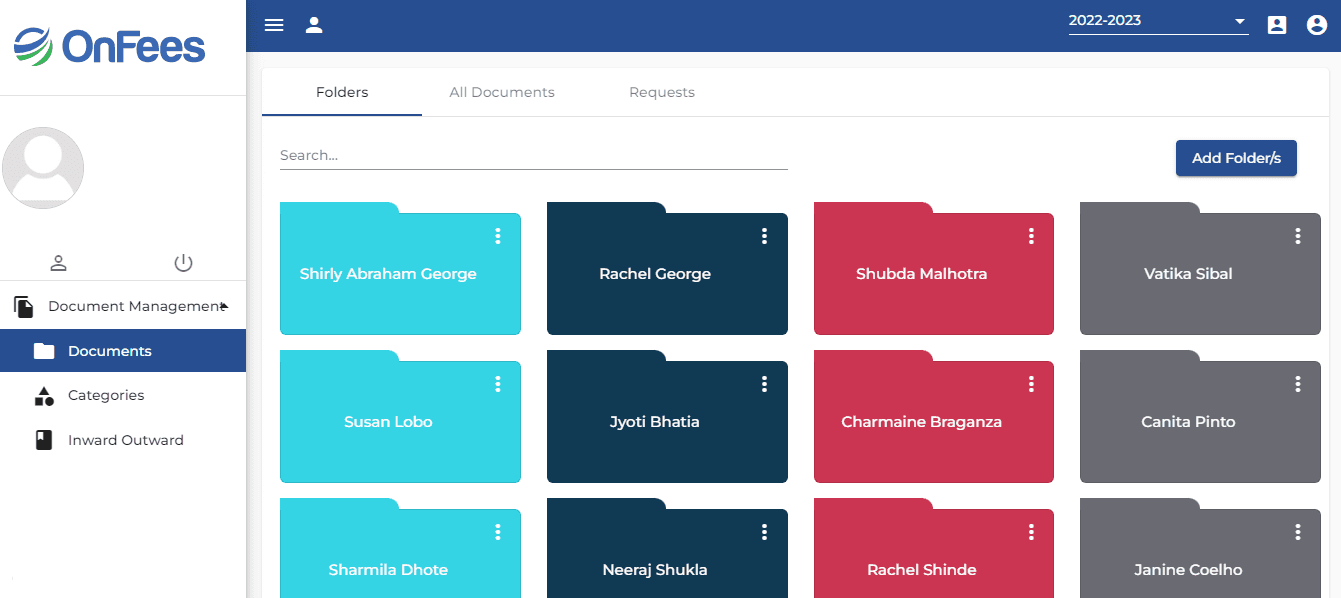Open Inward Outward in the sidebar
Screen dimensions: 1341x598
pyautogui.click(x=125, y=440)
